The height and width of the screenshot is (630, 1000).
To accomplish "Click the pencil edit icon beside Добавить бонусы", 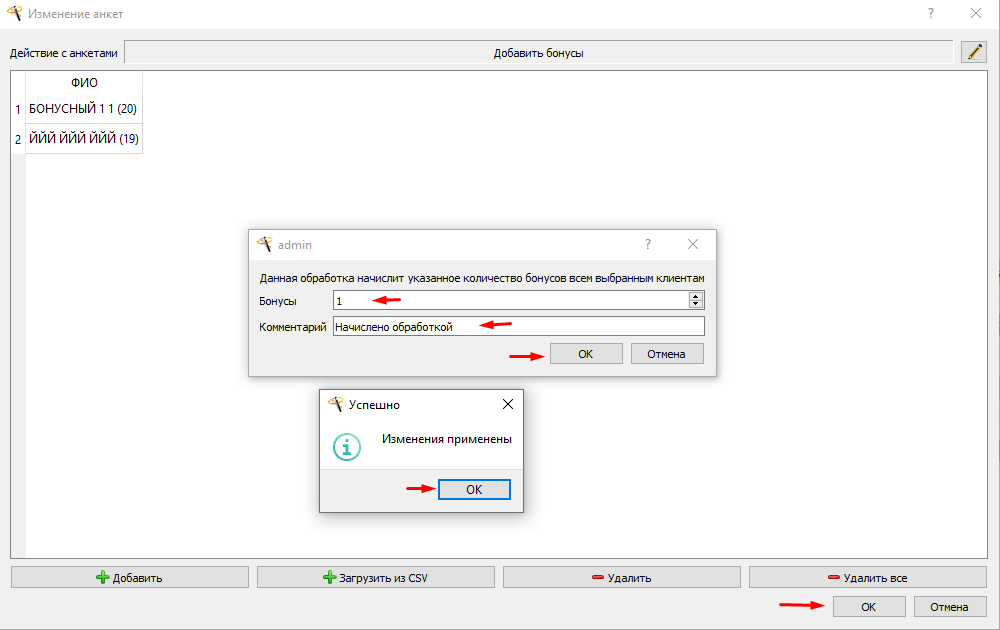I will tap(974, 52).
